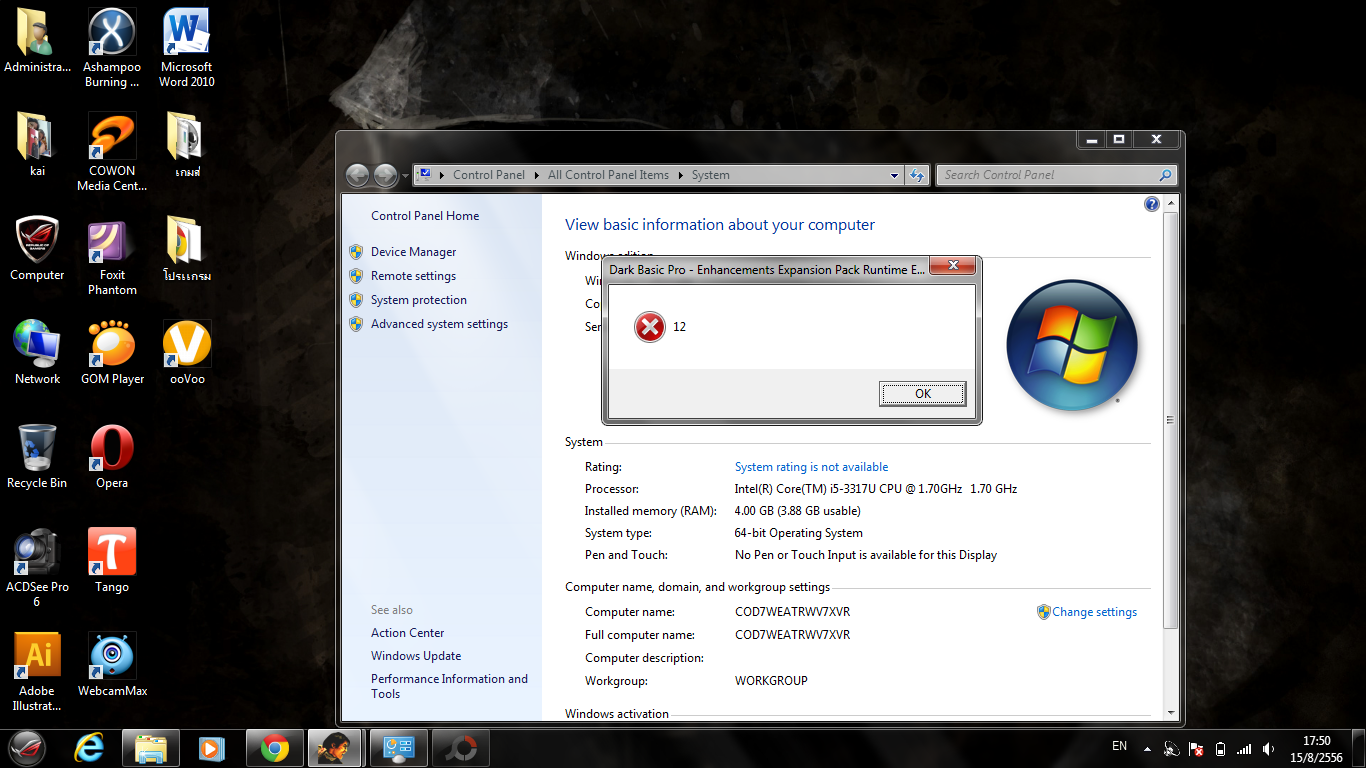Click OK in the Dark Basic Pro error dialog

pos(923,394)
